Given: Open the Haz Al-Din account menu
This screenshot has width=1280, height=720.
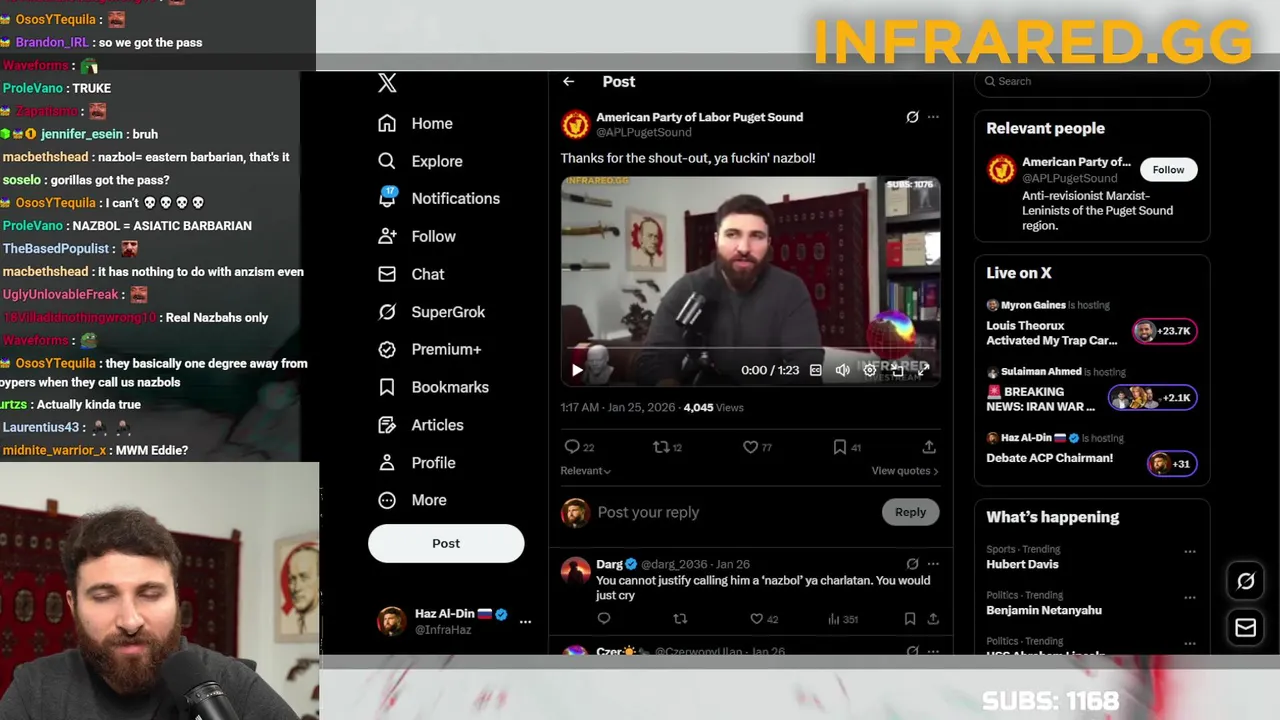Looking at the screenshot, I should click(x=454, y=621).
